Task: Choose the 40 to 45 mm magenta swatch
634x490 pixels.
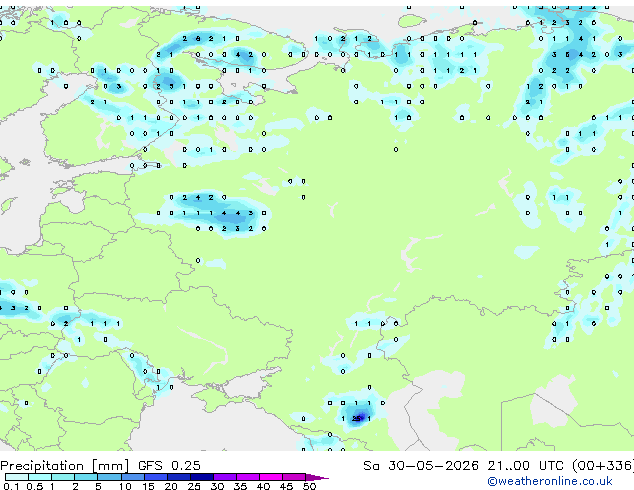Action: tap(271, 477)
